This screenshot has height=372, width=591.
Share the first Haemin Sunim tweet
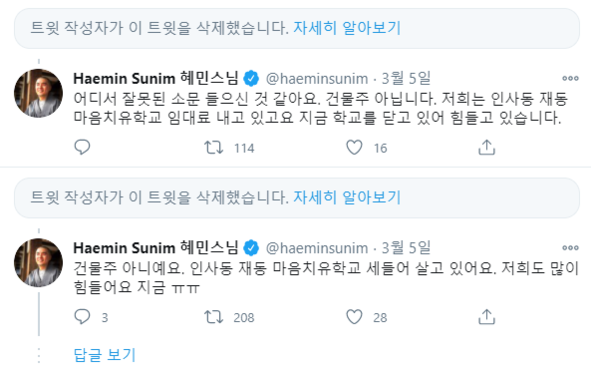(x=487, y=147)
